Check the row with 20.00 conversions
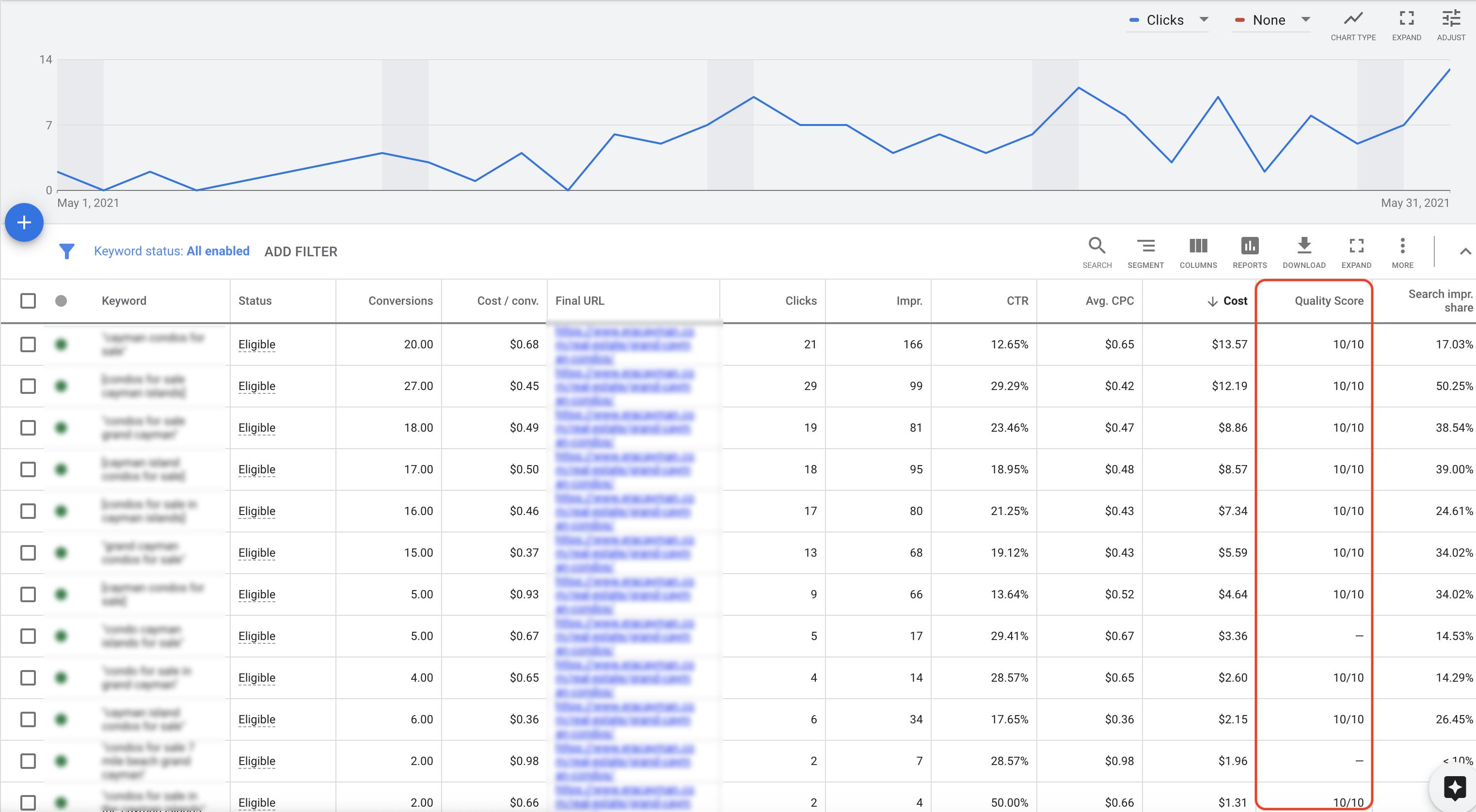The image size is (1476, 812). (28, 344)
